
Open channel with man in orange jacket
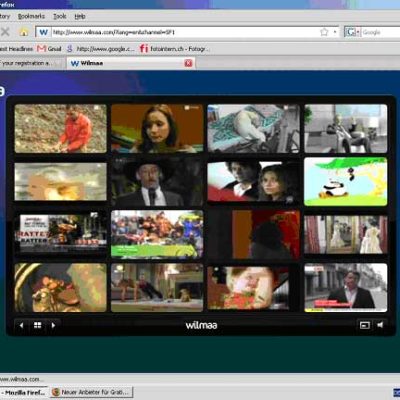pos(60,128)
